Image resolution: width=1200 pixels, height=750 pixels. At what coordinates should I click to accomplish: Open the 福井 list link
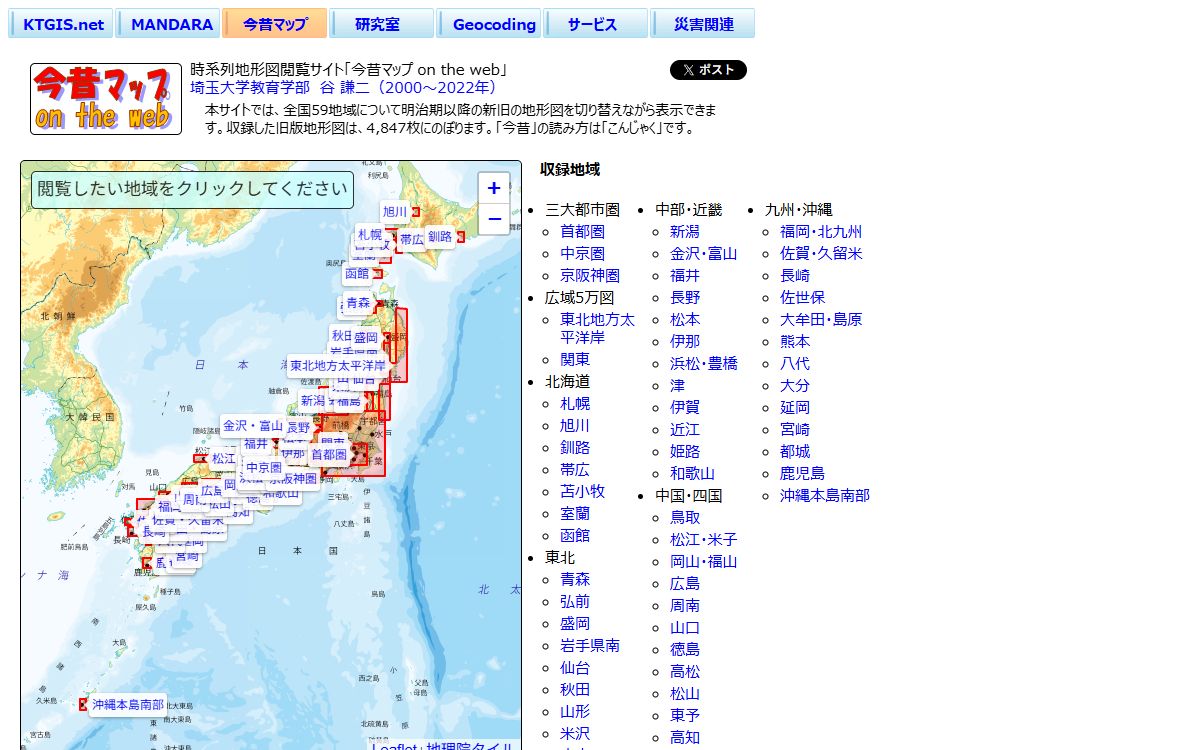click(x=685, y=275)
